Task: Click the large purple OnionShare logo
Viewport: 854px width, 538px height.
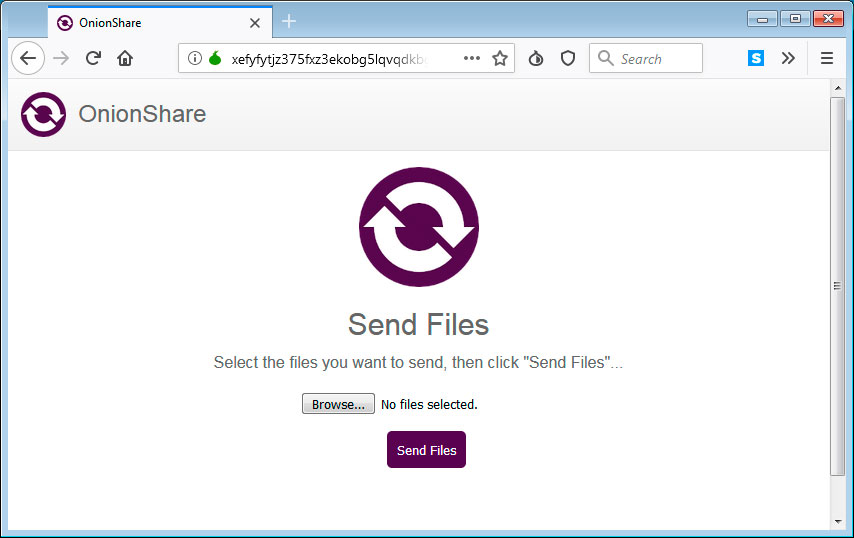Action: [x=419, y=227]
